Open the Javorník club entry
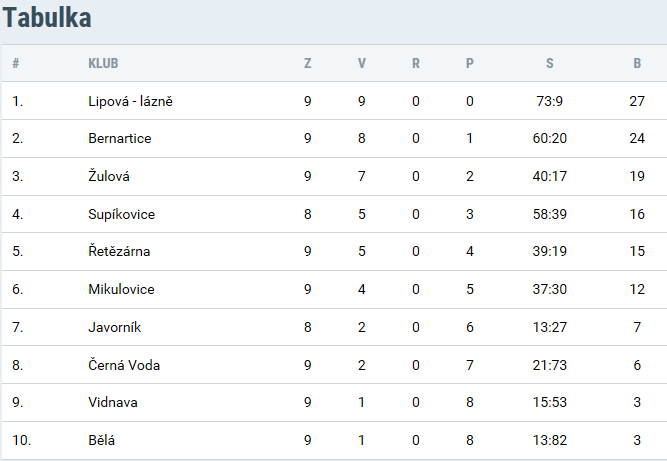 point(114,327)
